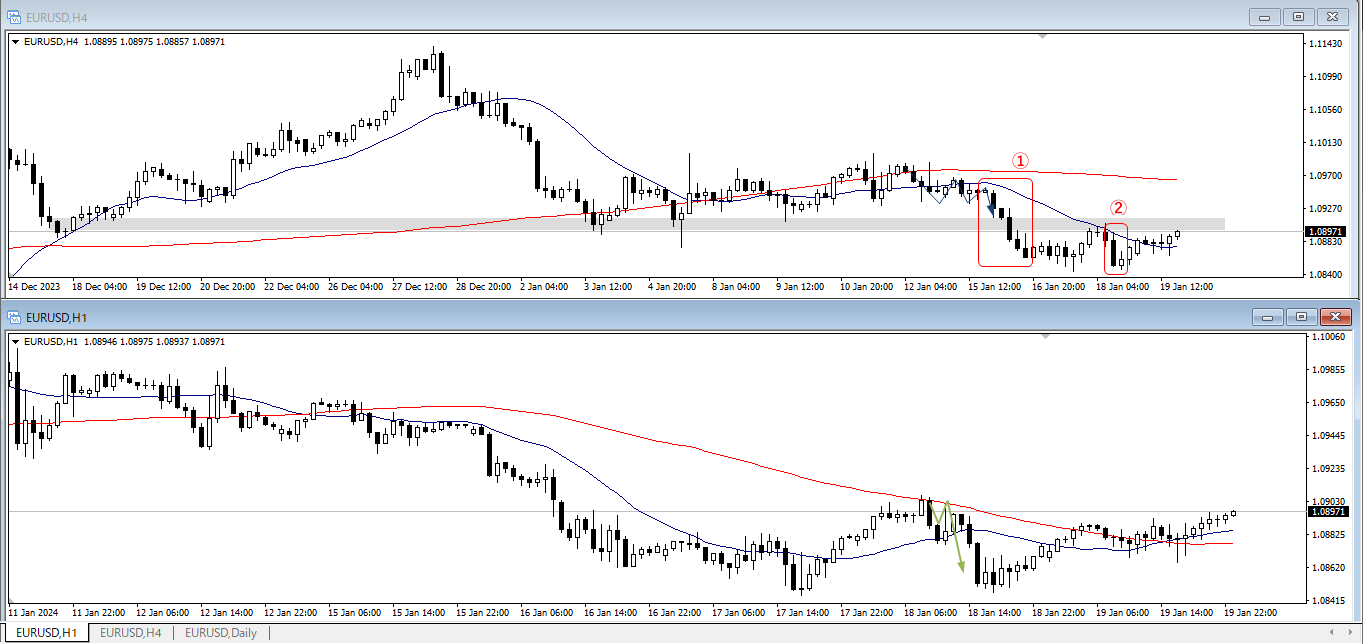Click the 1.08971 price label on H4 chart
1363x644 pixels.
1324,232
